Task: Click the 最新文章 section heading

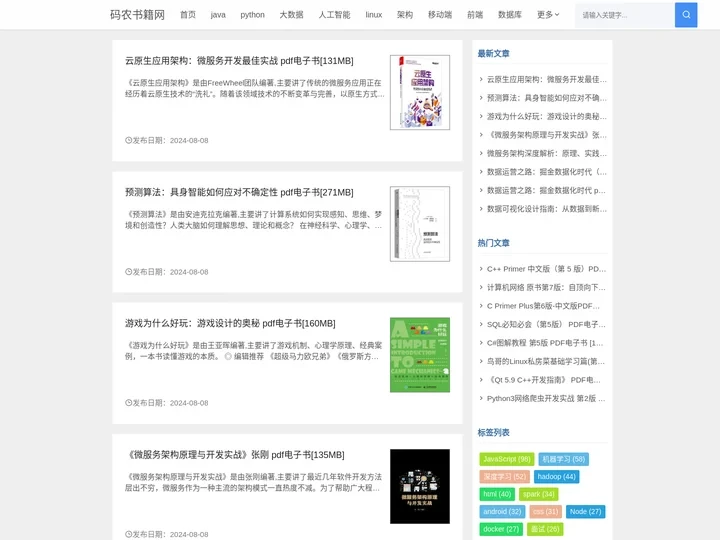Action: pos(494,53)
